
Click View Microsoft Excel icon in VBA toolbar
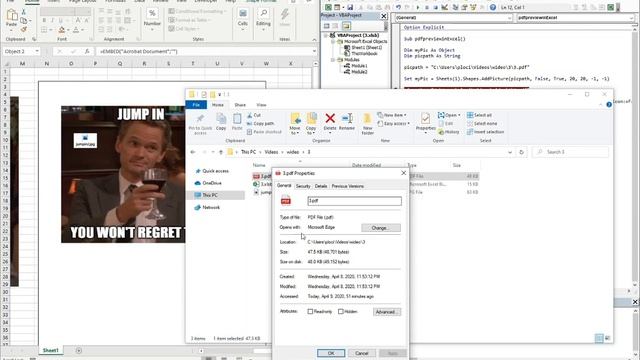pos(329,7)
